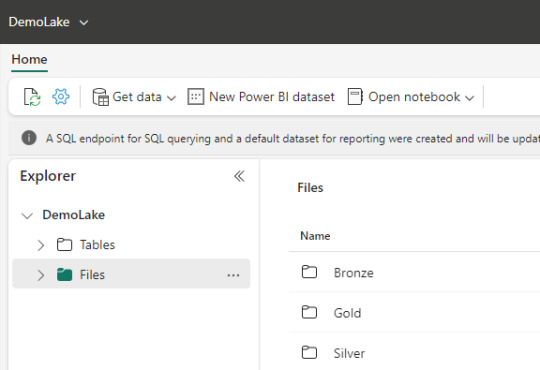The image size is (540, 370).
Task: Open the Gold folder
Action: [x=347, y=313]
